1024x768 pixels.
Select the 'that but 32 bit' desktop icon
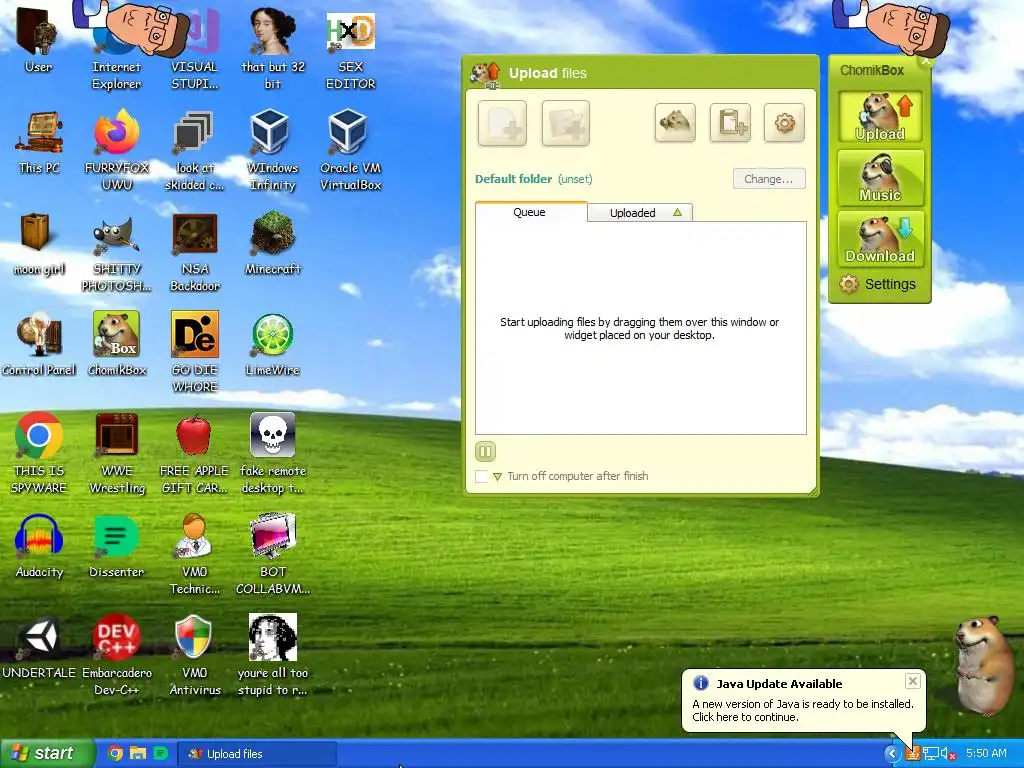click(273, 46)
